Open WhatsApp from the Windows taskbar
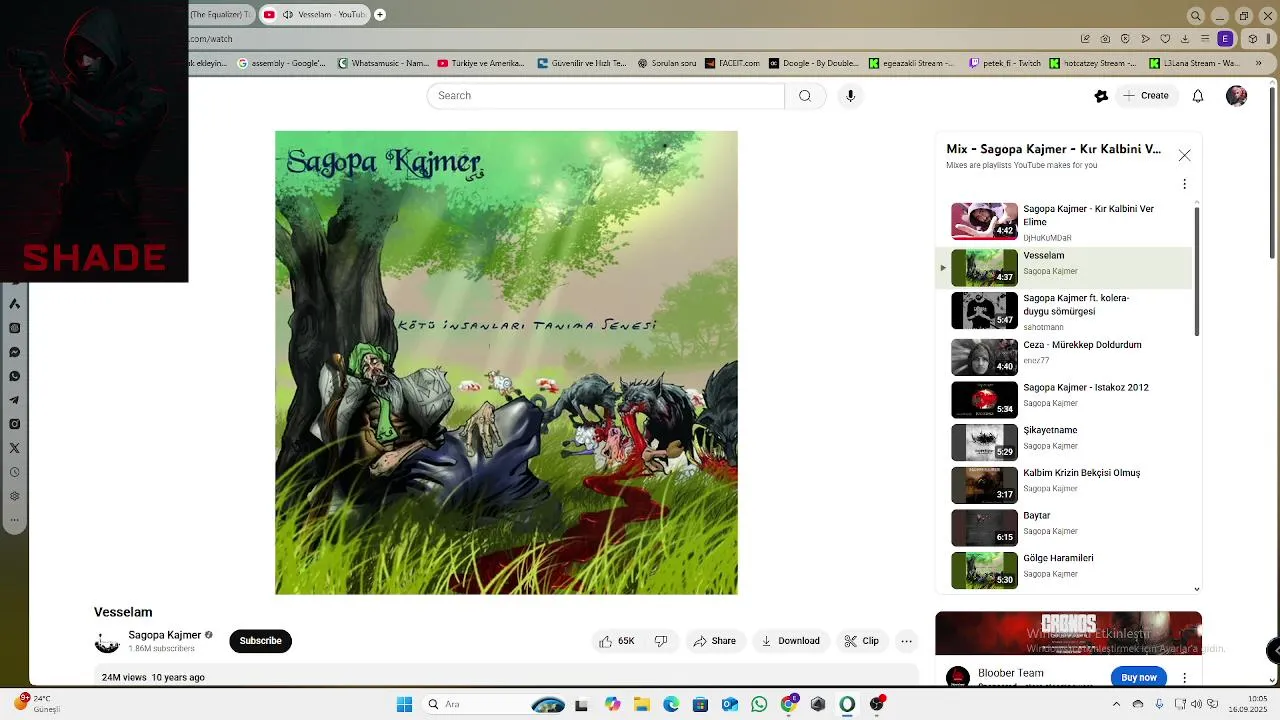The height and width of the screenshot is (720, 1280). tap(759, 704)
